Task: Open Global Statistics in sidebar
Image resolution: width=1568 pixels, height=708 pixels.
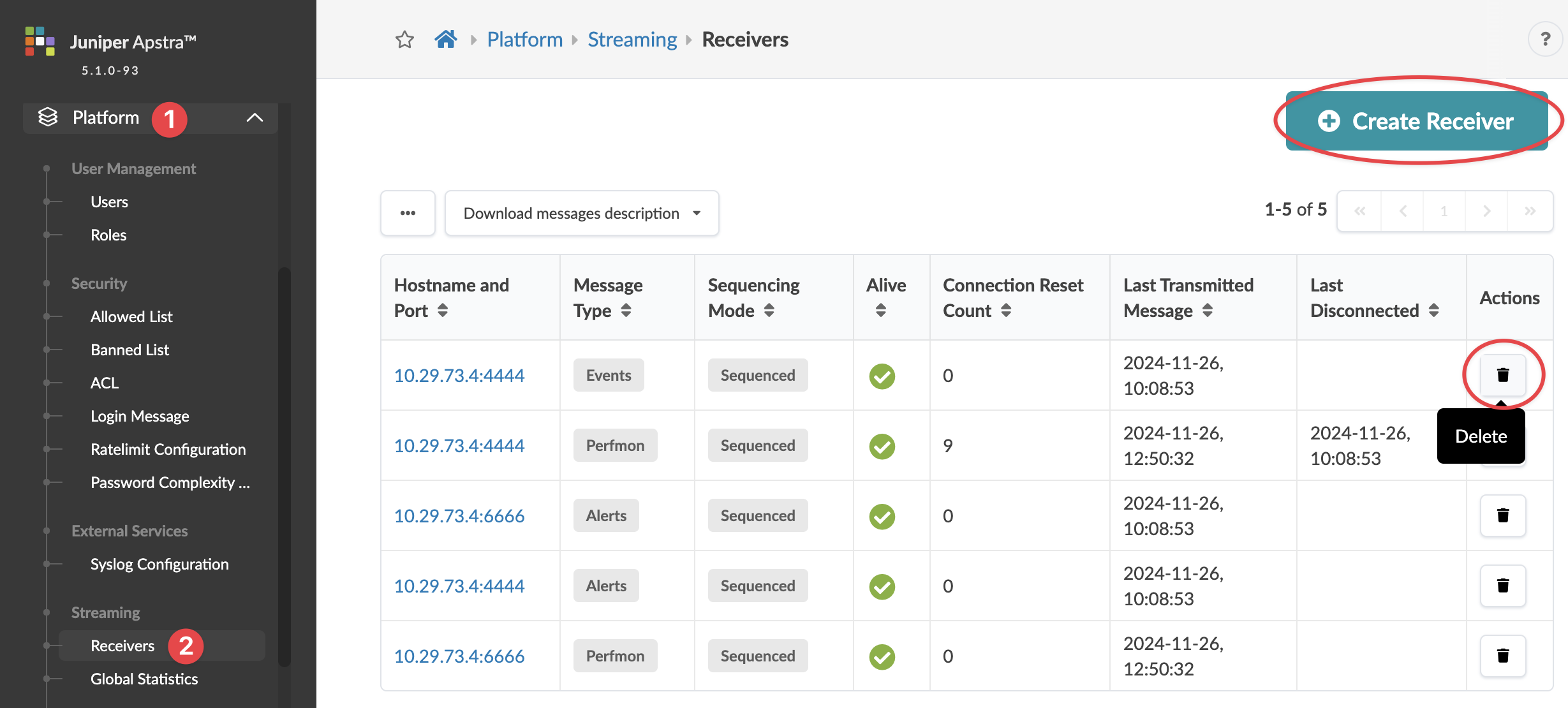Action: (144, 679)
